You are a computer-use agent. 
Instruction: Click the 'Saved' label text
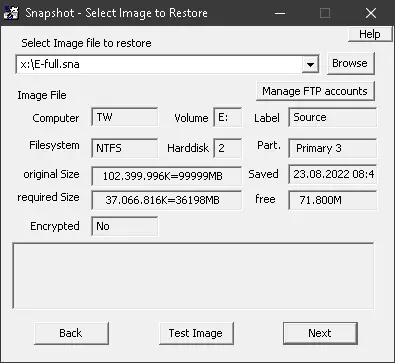click(x=263, y=174)
